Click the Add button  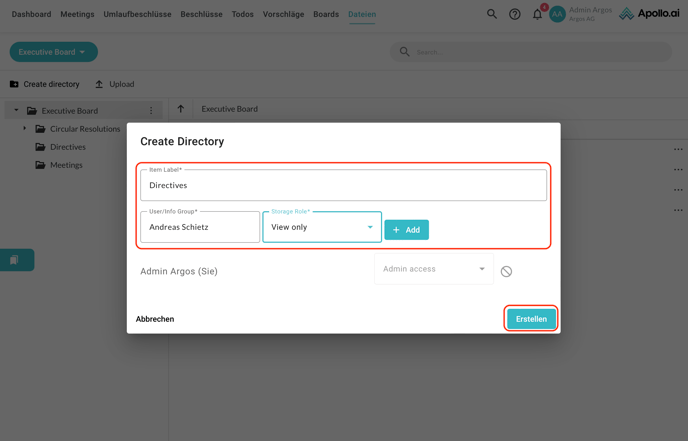pyautogui.click(x=406, y=230)
